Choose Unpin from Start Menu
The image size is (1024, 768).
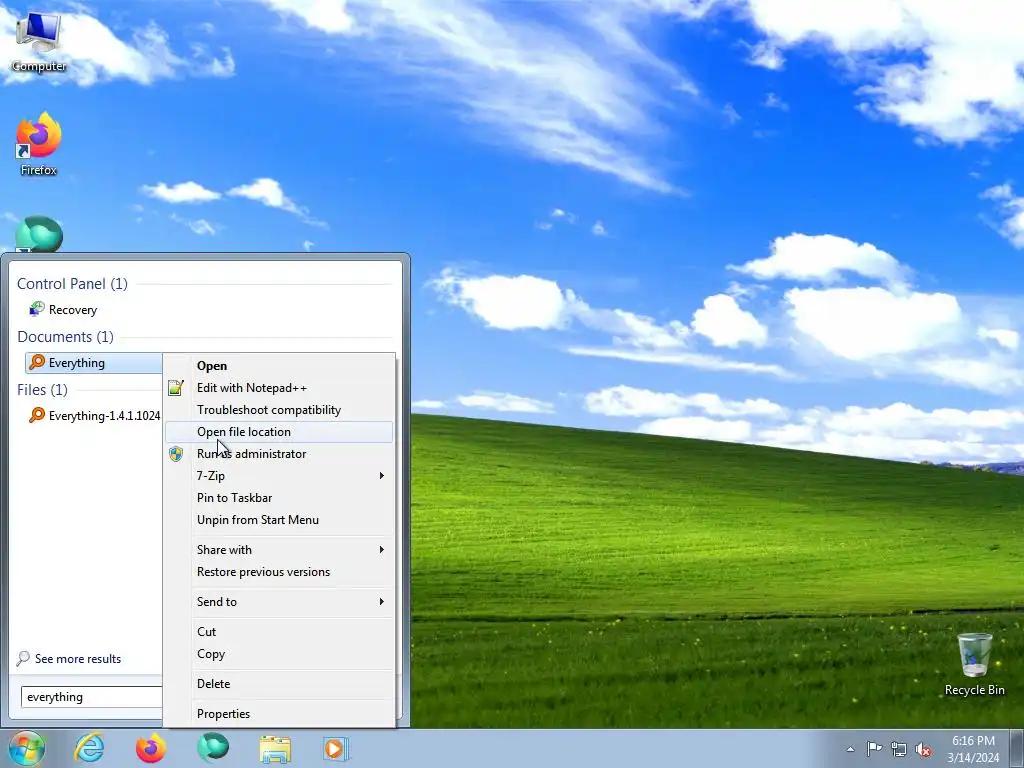(x=279, y=520)
